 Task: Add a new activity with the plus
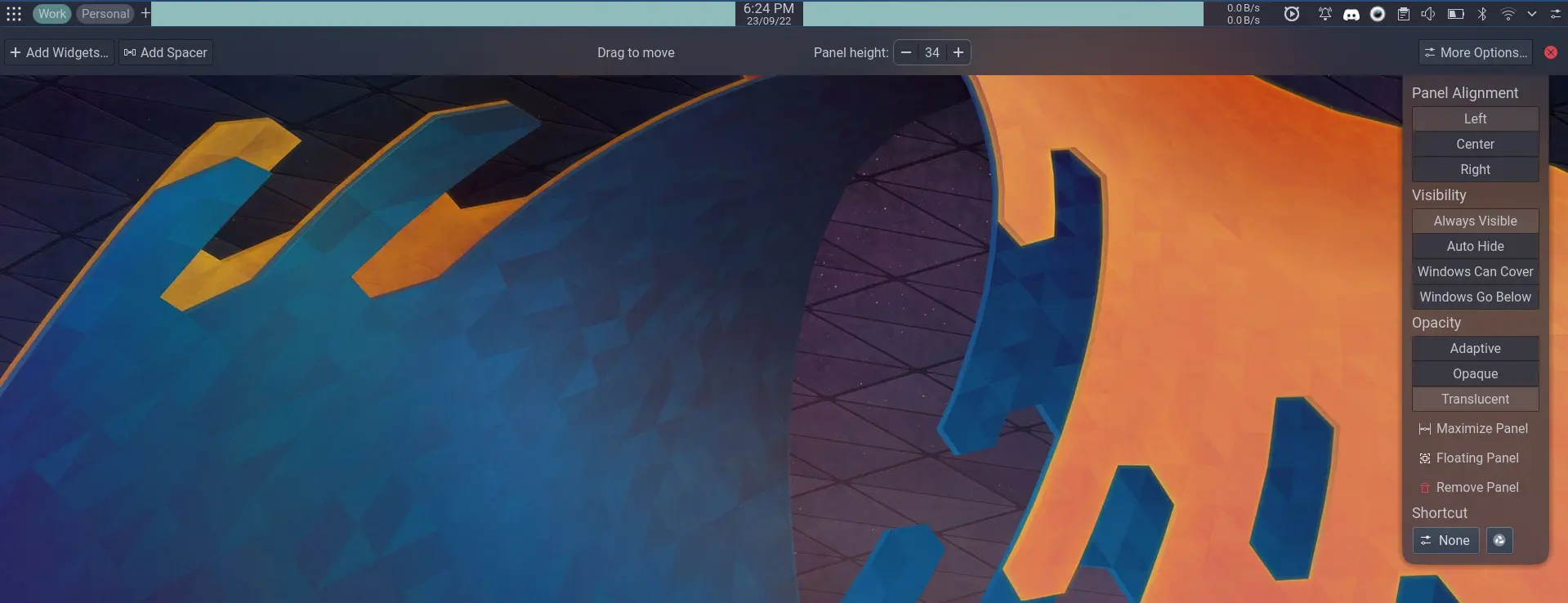point(145,13)
